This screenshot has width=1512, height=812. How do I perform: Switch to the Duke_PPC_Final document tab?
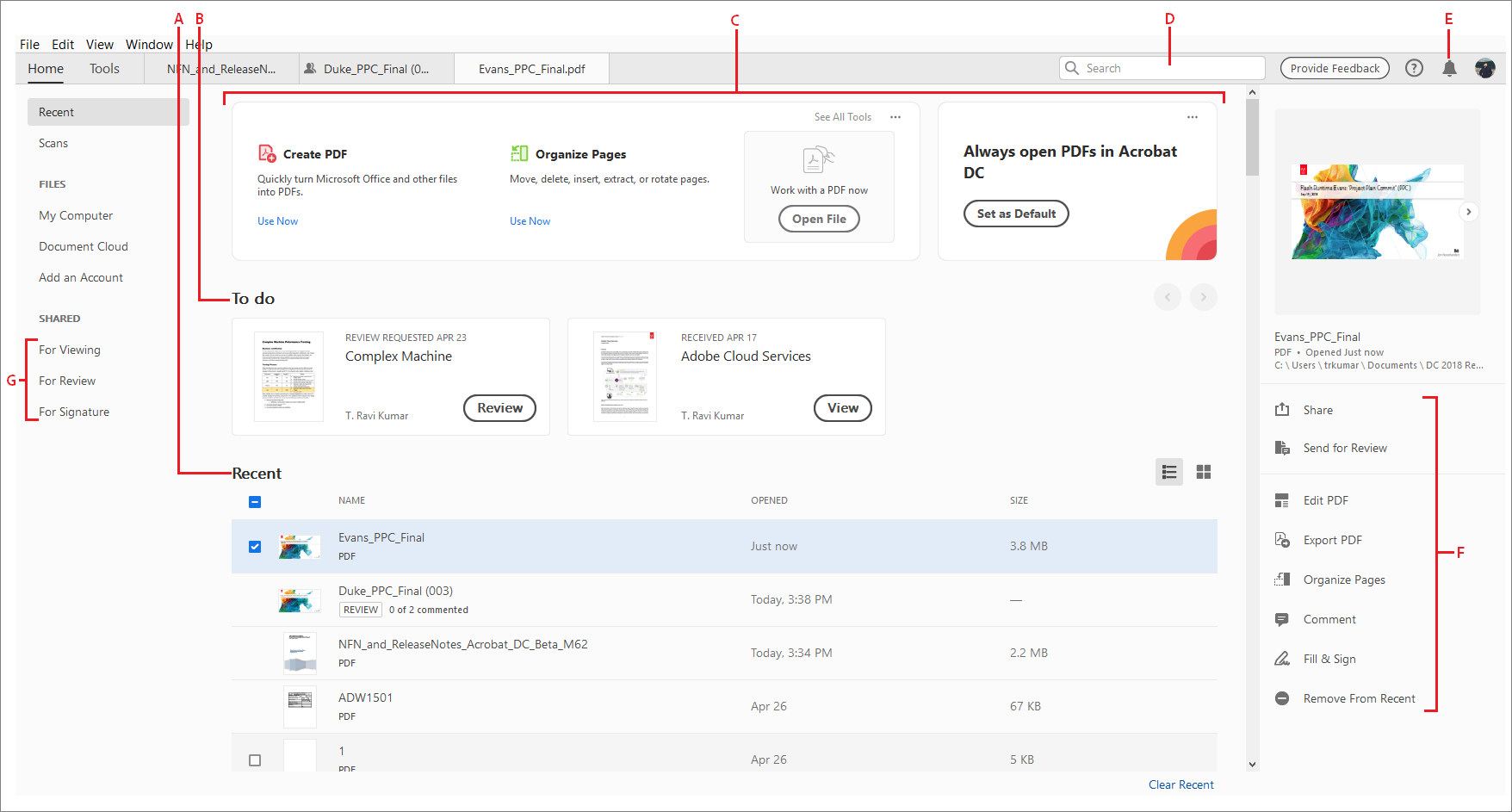tap(376, 69)
